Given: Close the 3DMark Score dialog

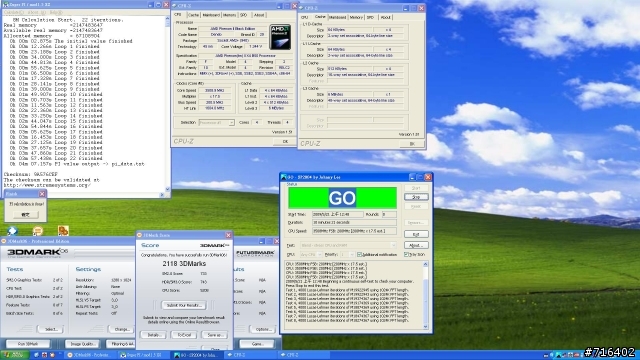Looking at the screenshot, I should (229, 235).
